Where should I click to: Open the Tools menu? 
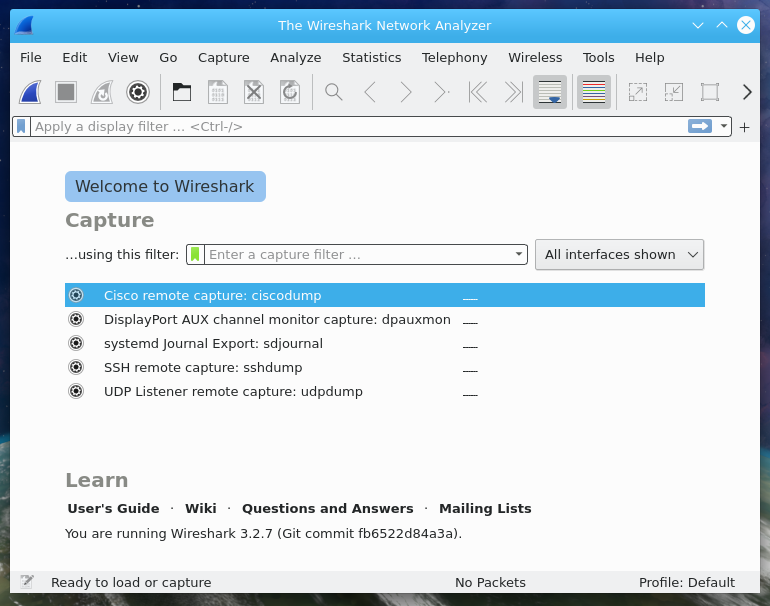598,57
